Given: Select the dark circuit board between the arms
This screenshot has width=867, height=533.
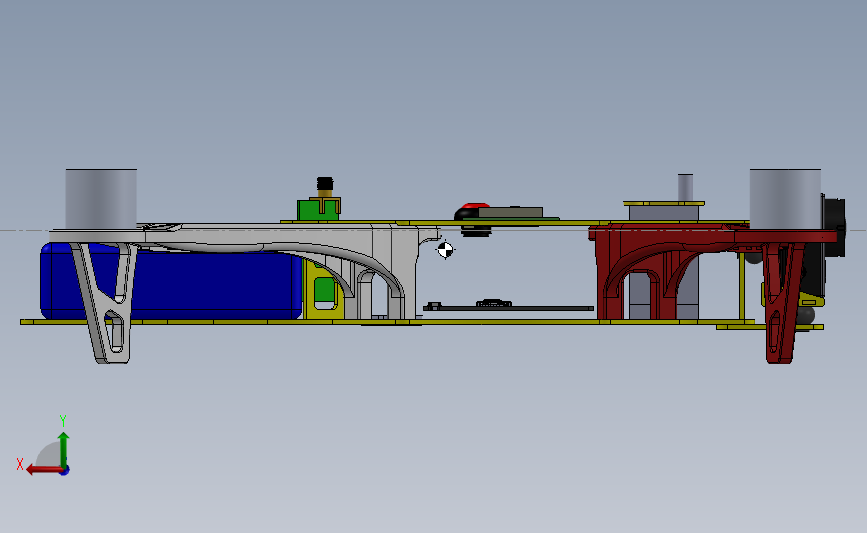Looking at the screenshot, I should click(508, 307).
